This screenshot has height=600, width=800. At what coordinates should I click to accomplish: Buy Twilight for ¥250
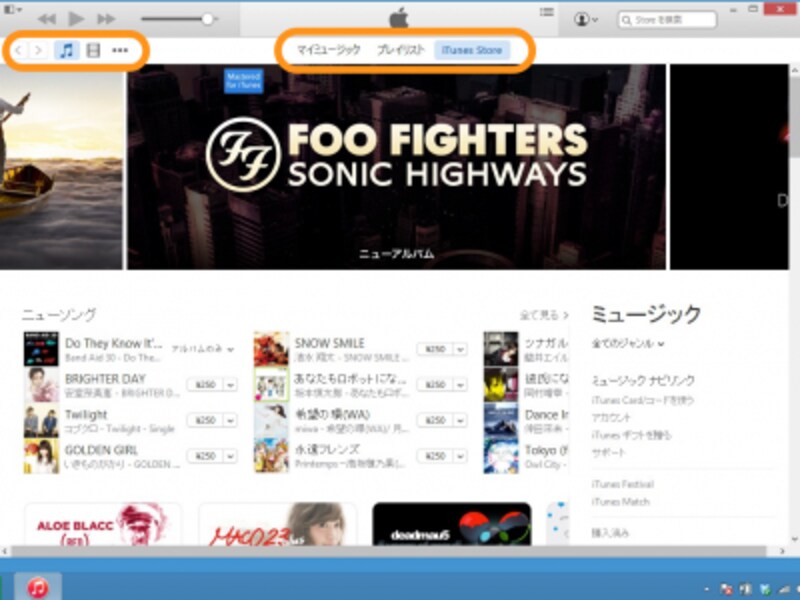coord(205,420)
